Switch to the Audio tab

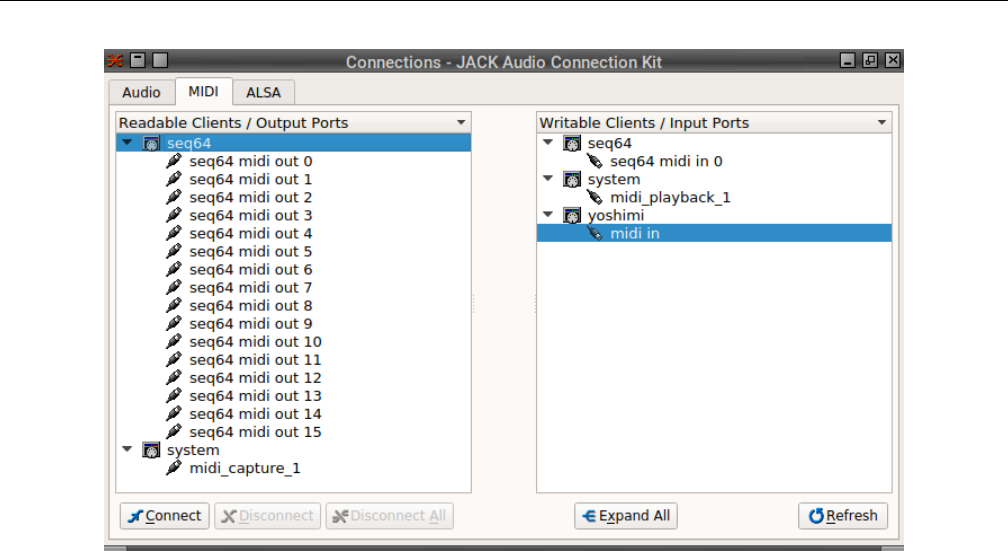[x=141, y=92]
